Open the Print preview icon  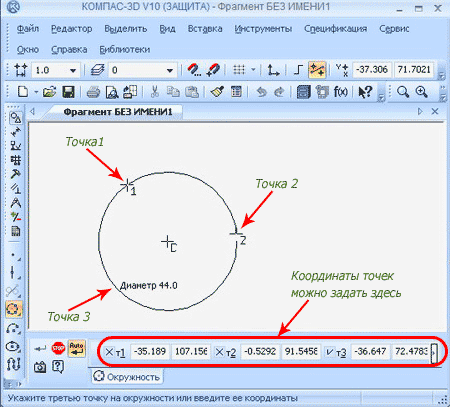click(x=112, y=92)
